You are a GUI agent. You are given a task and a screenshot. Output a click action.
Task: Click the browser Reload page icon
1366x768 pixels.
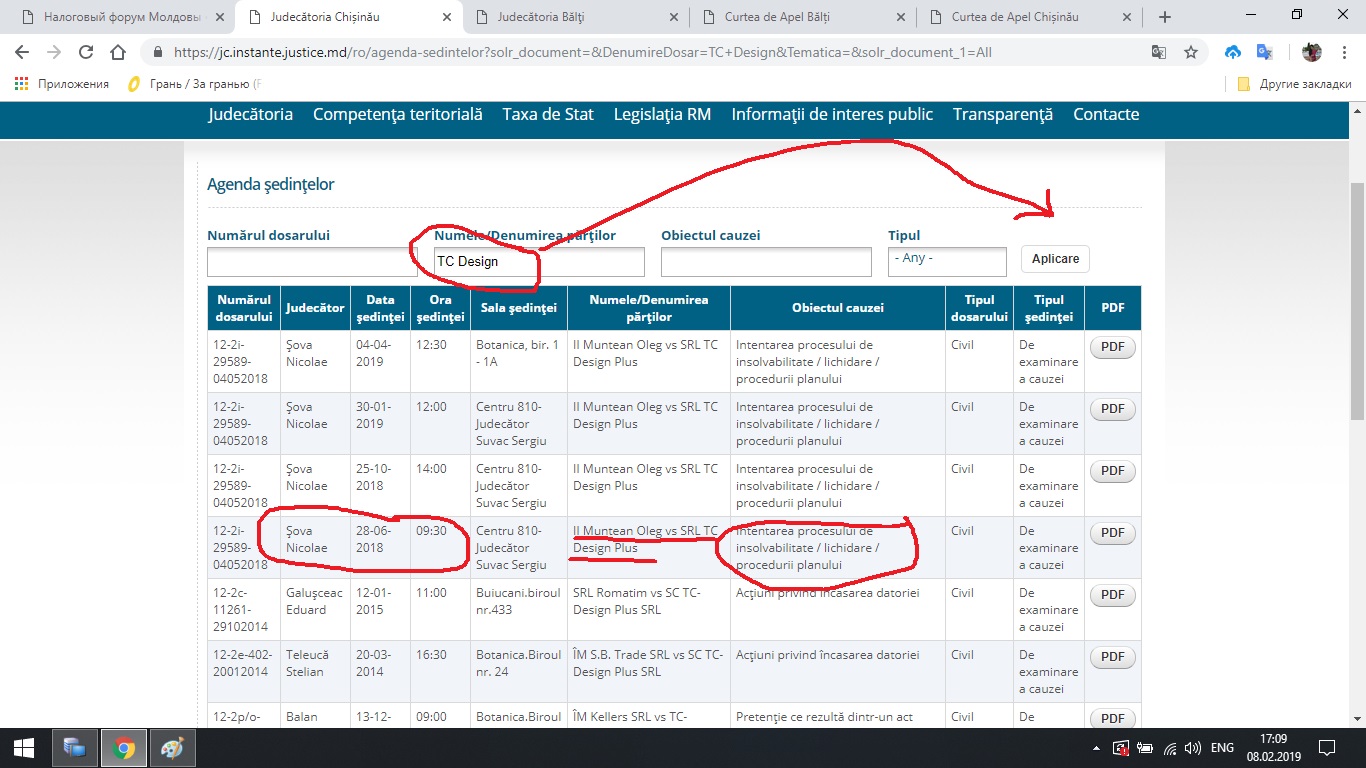(86, 52)
